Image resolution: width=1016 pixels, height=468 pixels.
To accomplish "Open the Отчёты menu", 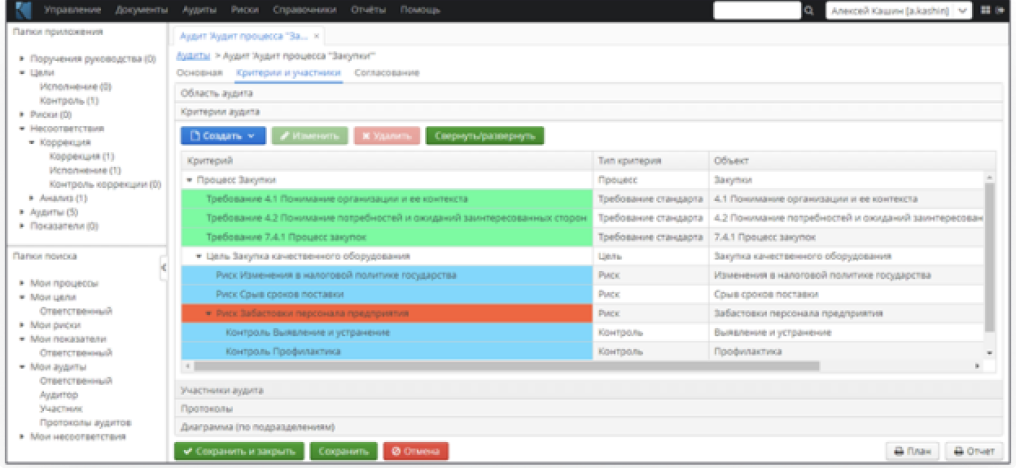I will [x=368, y=10].
